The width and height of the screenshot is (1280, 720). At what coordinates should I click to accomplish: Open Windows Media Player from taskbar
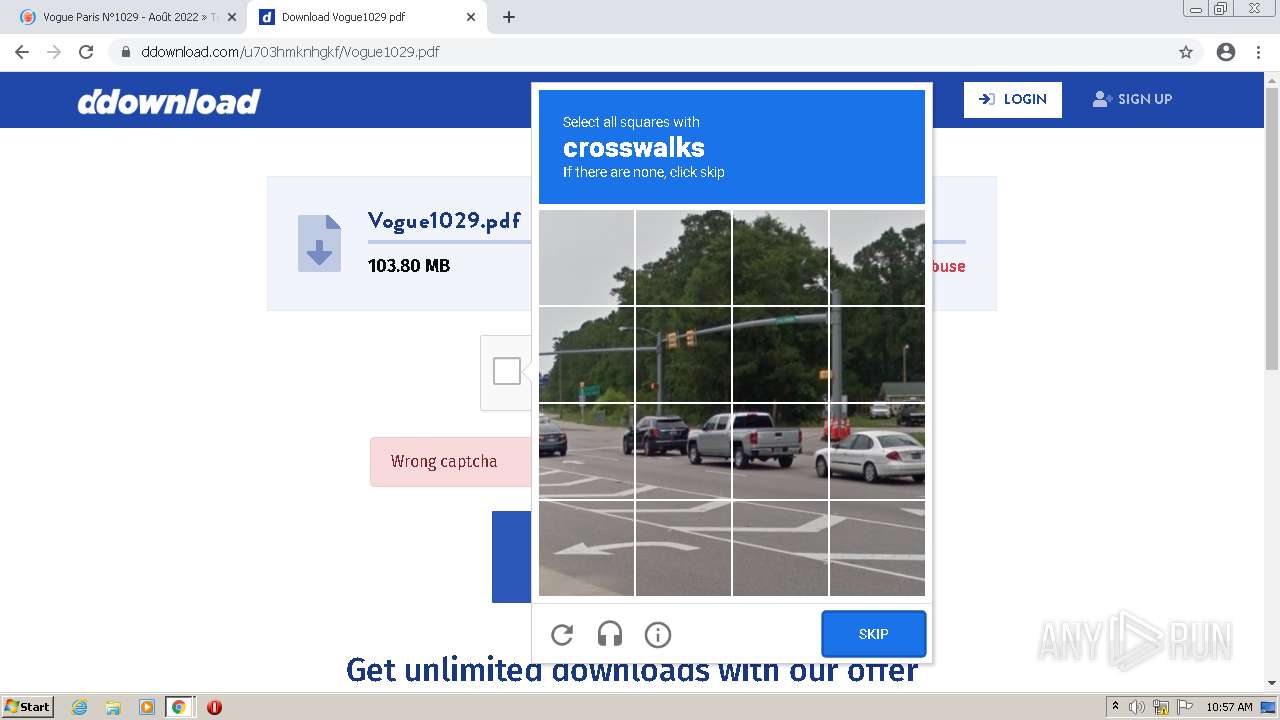click(x=147, y=707)
